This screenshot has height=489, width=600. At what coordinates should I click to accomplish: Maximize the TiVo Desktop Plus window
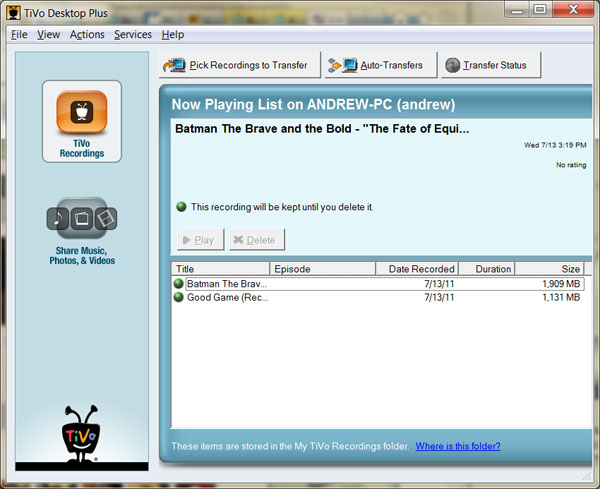tap(540, 10)
